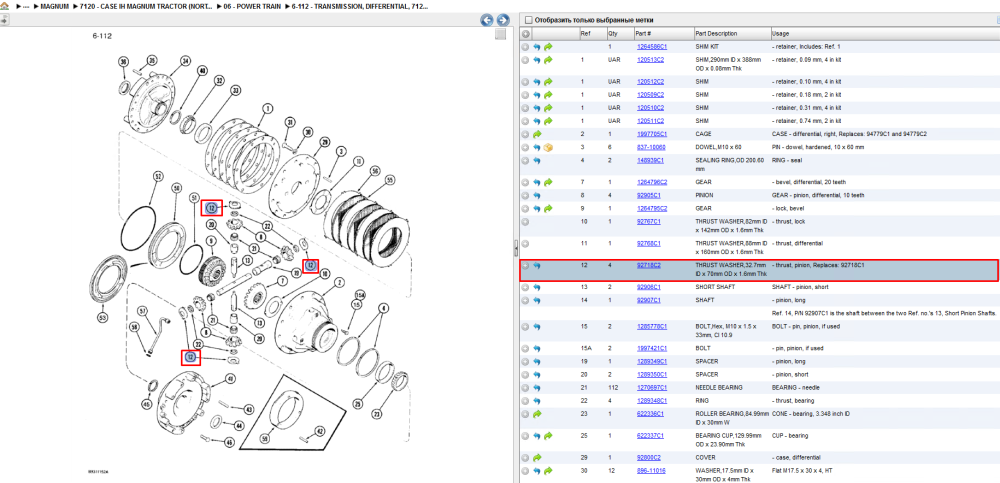Click the blue arrow in SEALING RING row
The height and width of the screenshot is (483, 1000).
537,161
